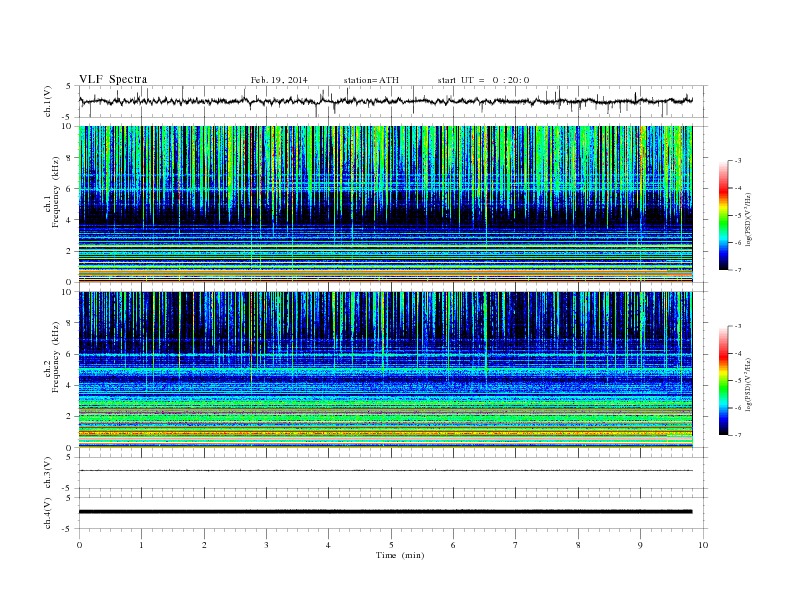
Task: Click the ch.1 voltage waveform trace
Action: click(x=385, y=101)
